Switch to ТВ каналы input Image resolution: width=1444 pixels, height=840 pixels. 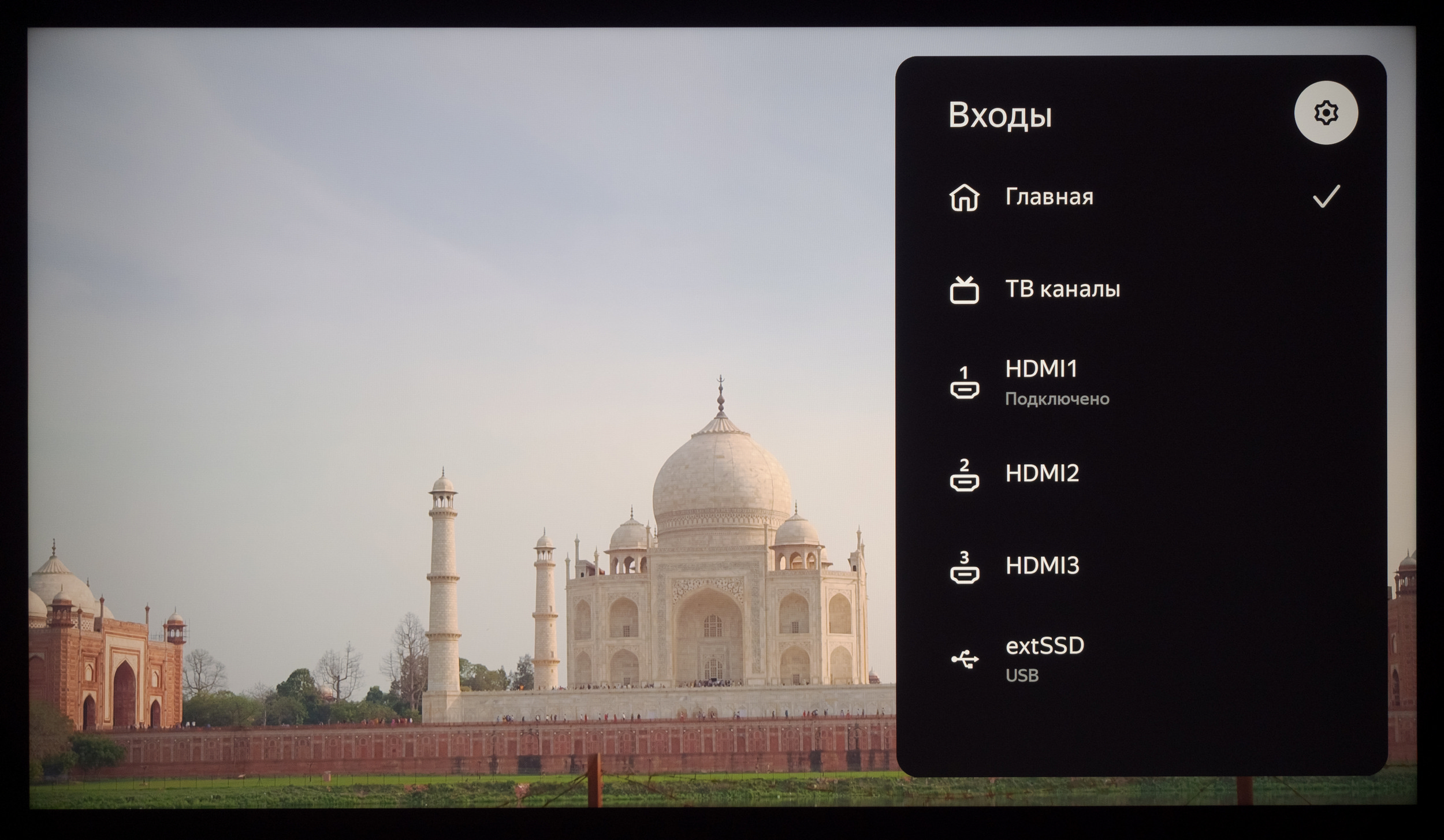[1062, 289]
